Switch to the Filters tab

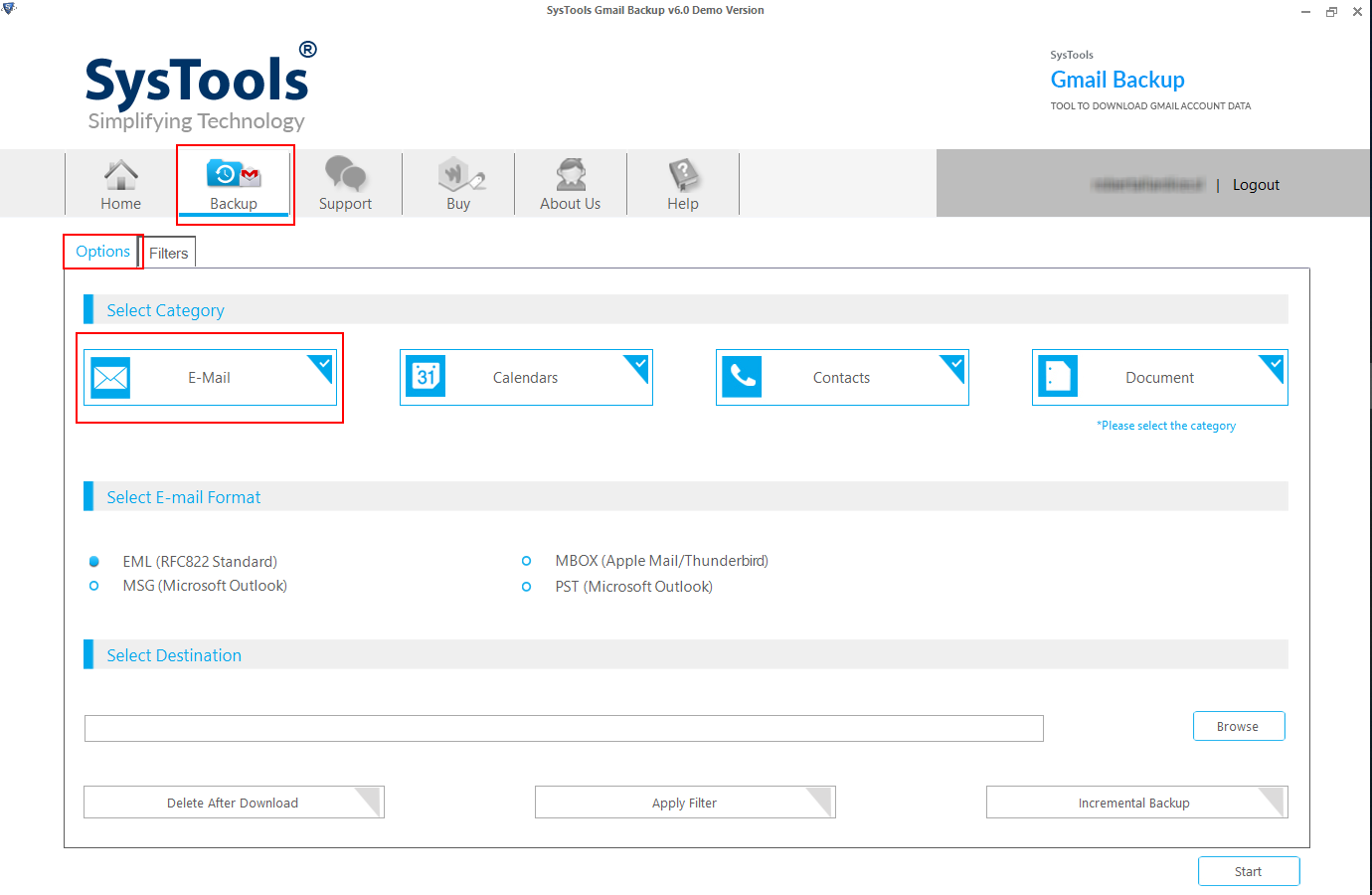(x=169, y=254)
